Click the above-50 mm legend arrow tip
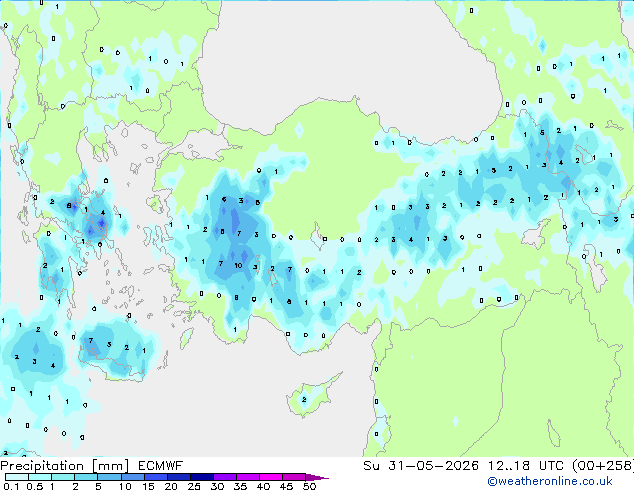634x490 pixels. point(317,477)
